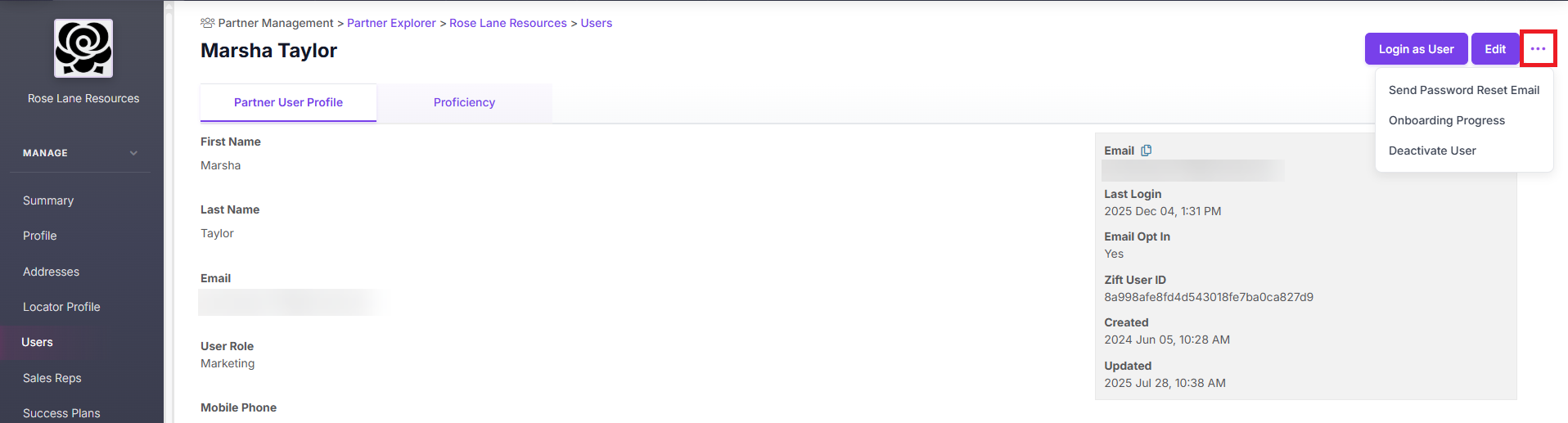The image size is (1568, 423).
Task: Collapse the MANAGE sidebar section
Action: click(133, 153)
